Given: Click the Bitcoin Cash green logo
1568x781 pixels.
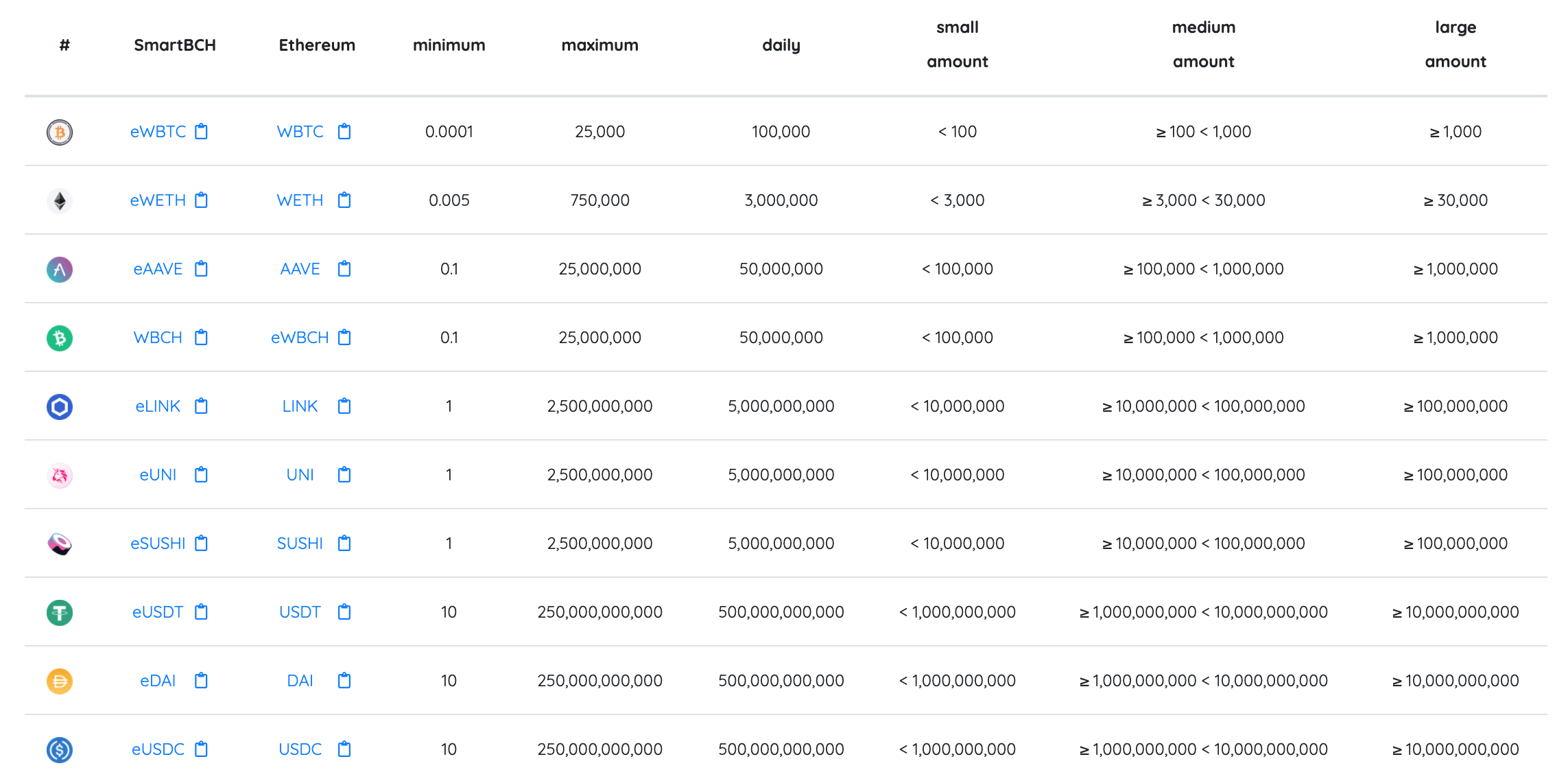Looking at the screenshot, I should pyautogui.click(x=60, y=338).
